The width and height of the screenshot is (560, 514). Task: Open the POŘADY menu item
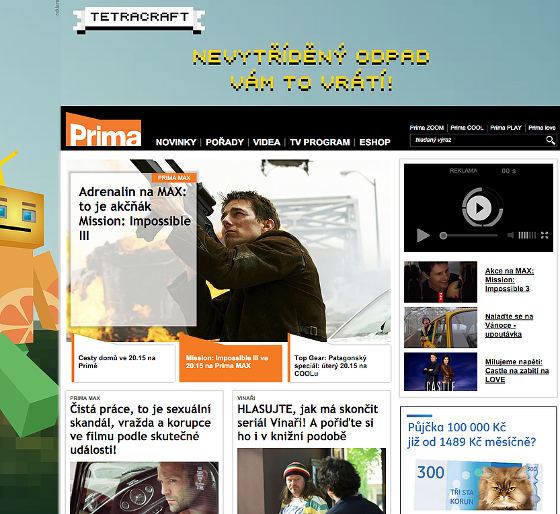(x=224, y=142)
